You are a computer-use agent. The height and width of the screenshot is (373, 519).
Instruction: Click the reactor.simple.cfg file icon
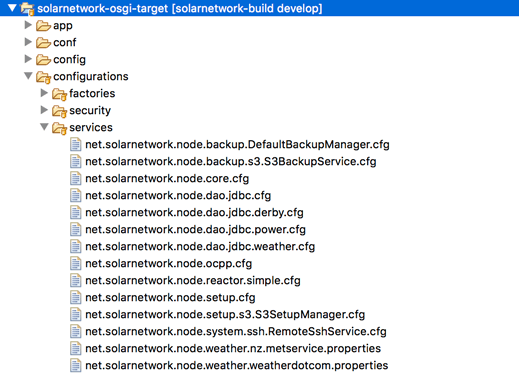pos(76,281)
